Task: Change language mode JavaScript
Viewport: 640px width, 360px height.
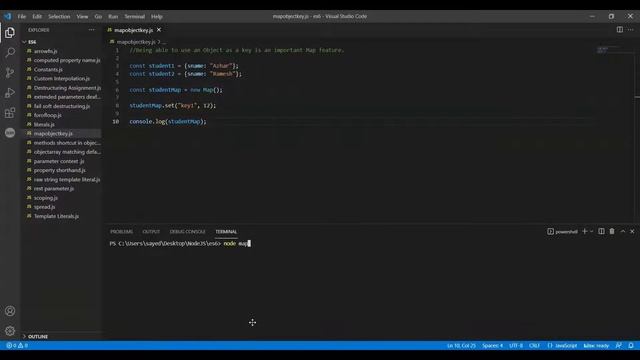Action: [562, 345]
